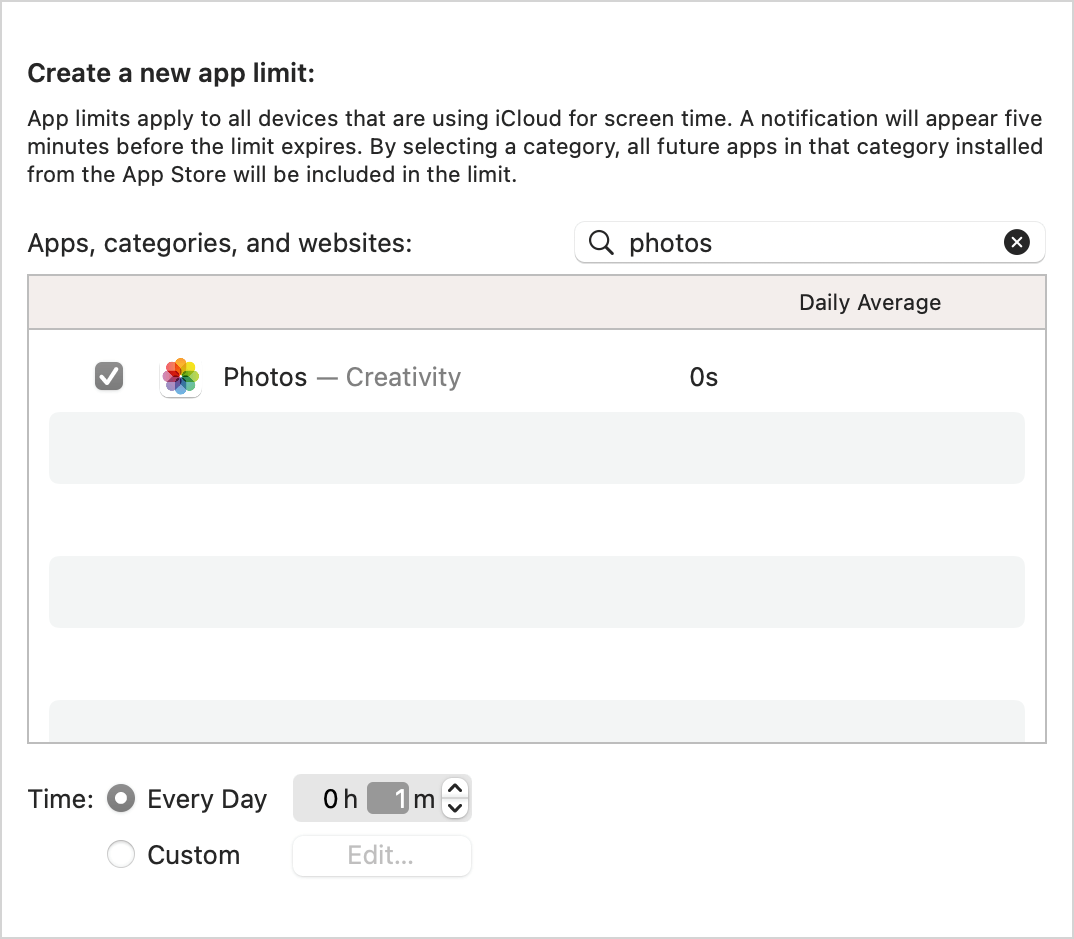
Task: Click the 0s daily average value
Action: tap(703, 377)
